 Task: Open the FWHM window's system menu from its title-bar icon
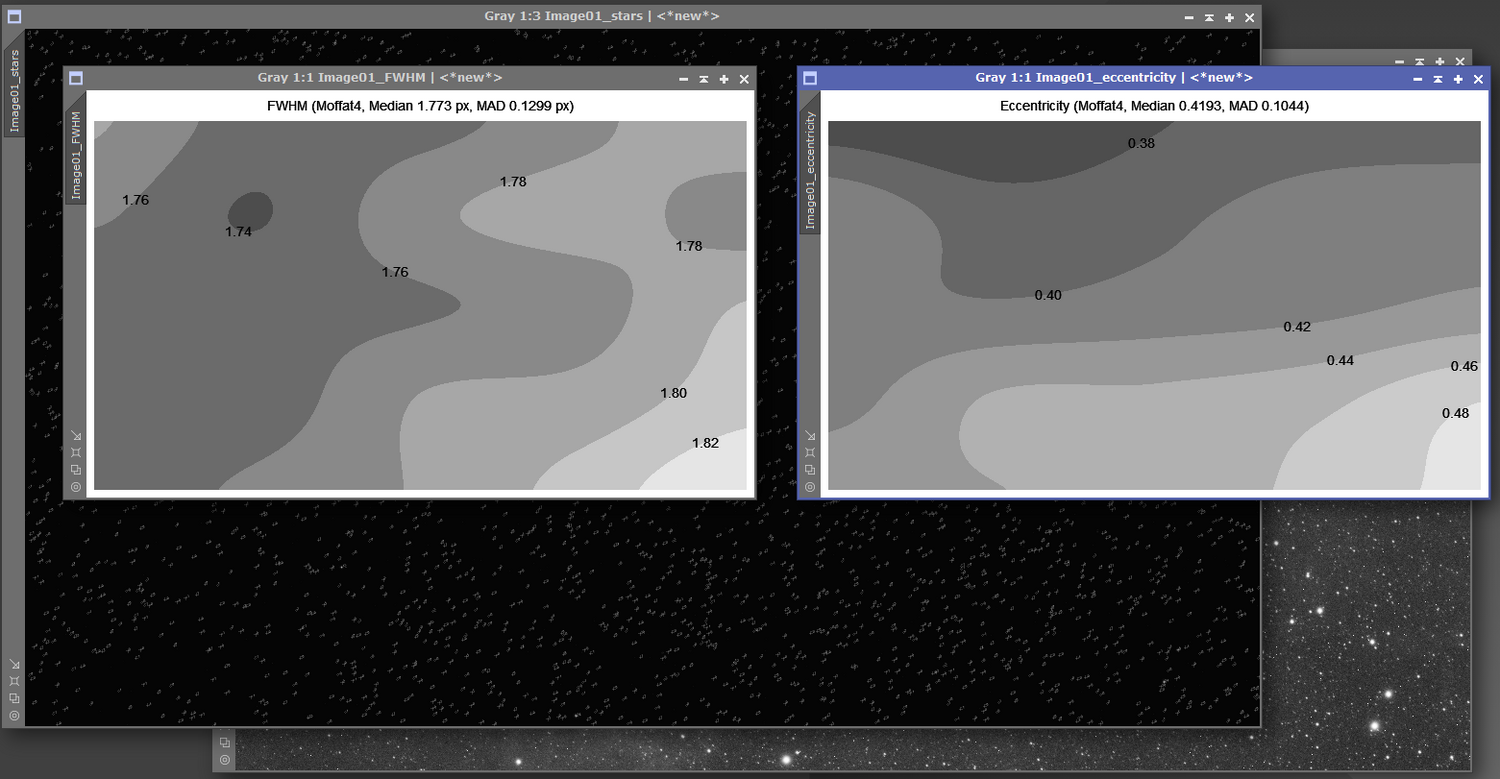click(75, 78)
